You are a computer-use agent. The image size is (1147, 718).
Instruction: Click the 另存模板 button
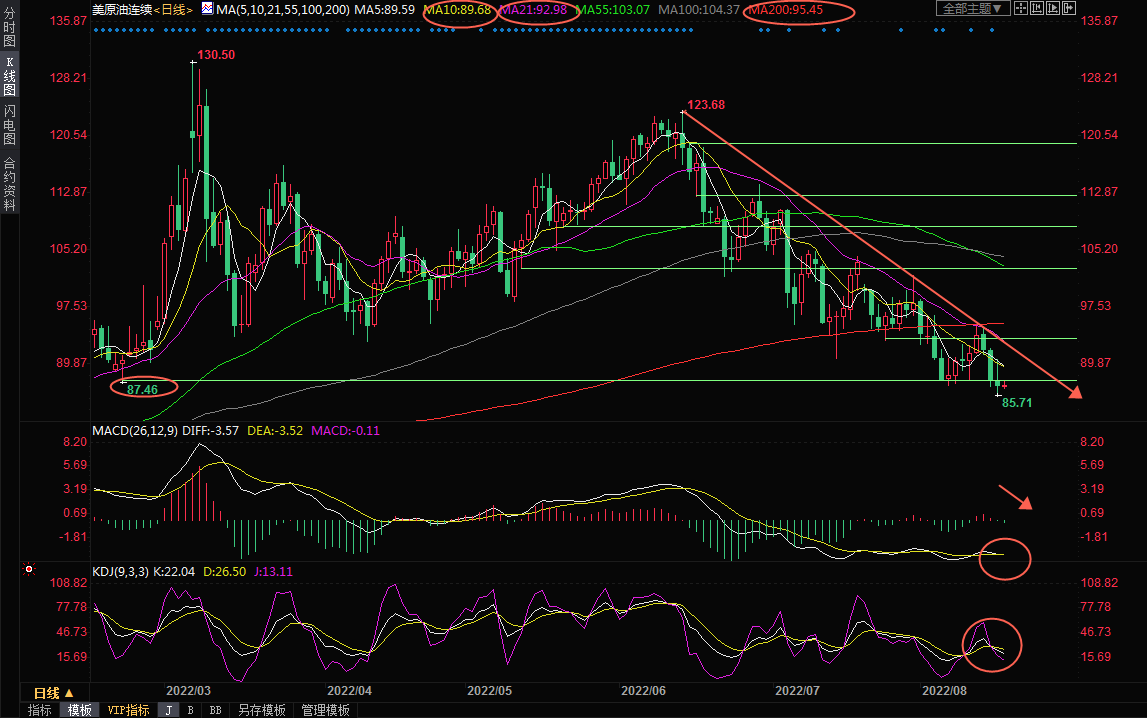click(x=261, y=710)
